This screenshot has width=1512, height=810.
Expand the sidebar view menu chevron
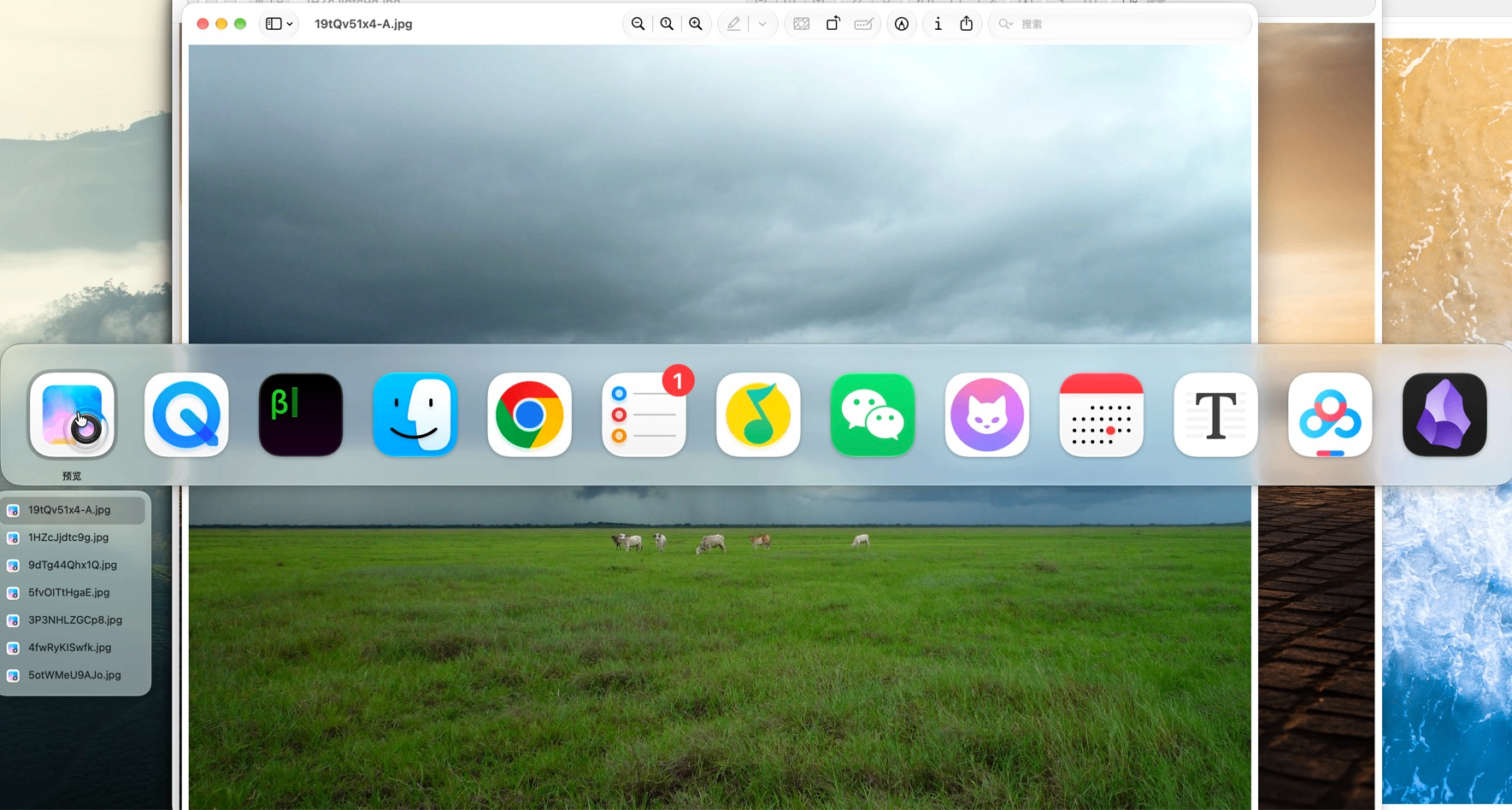click(x=290, y=24)
